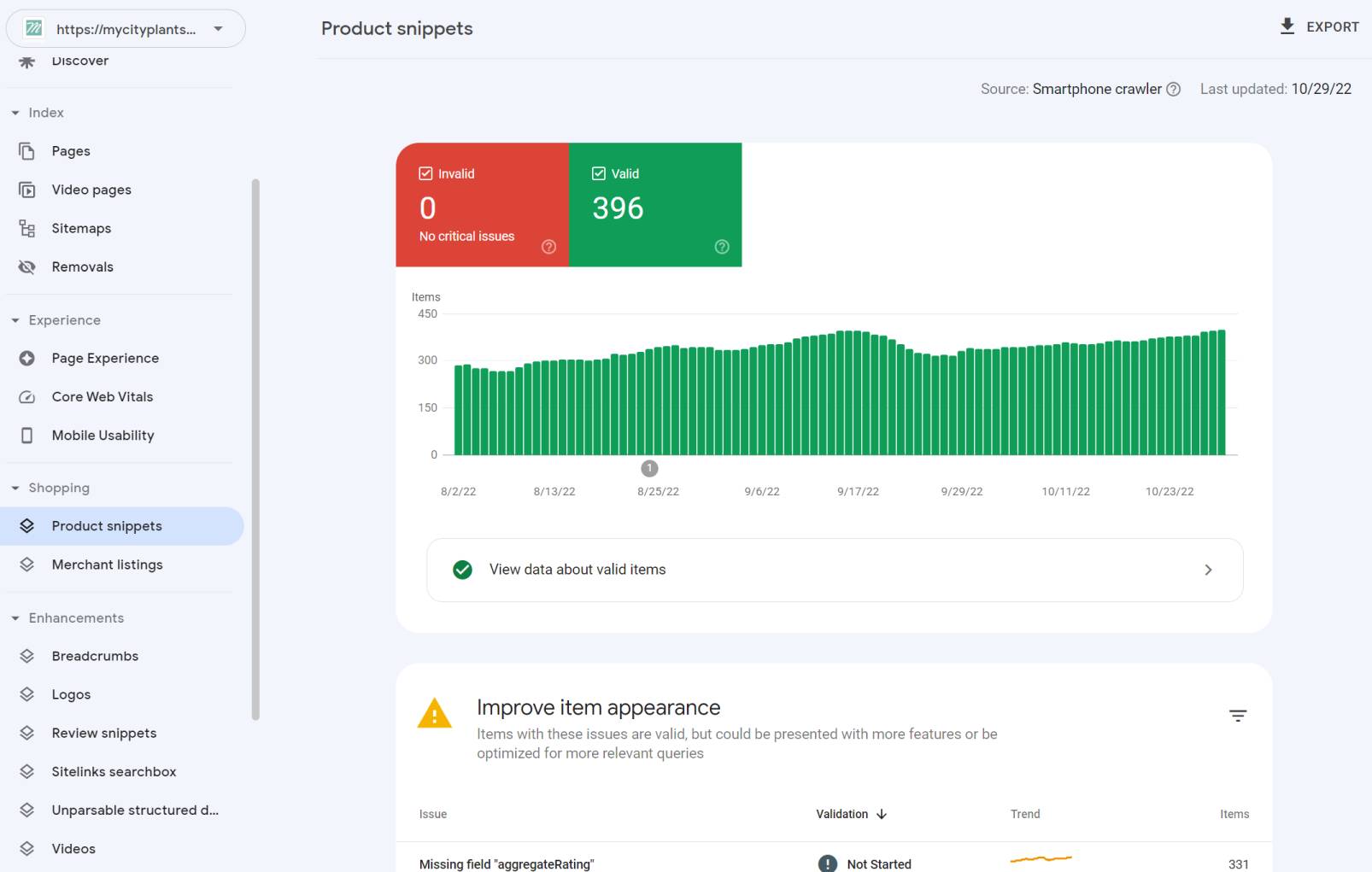
Task: Open the filter icon in Improve item appearance
Action: [x=1238, y=716]
